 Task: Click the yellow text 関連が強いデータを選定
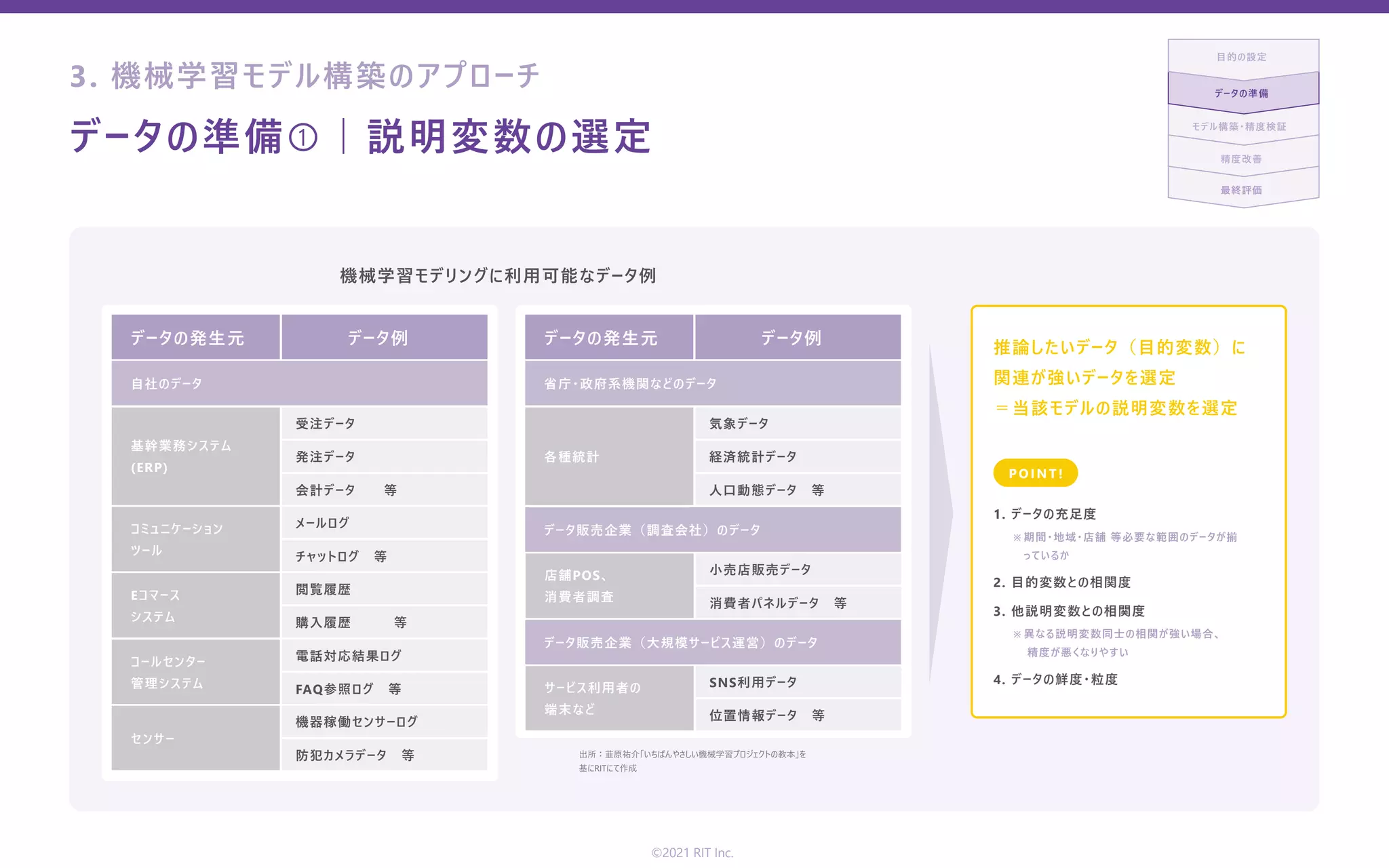point(1084,378)
